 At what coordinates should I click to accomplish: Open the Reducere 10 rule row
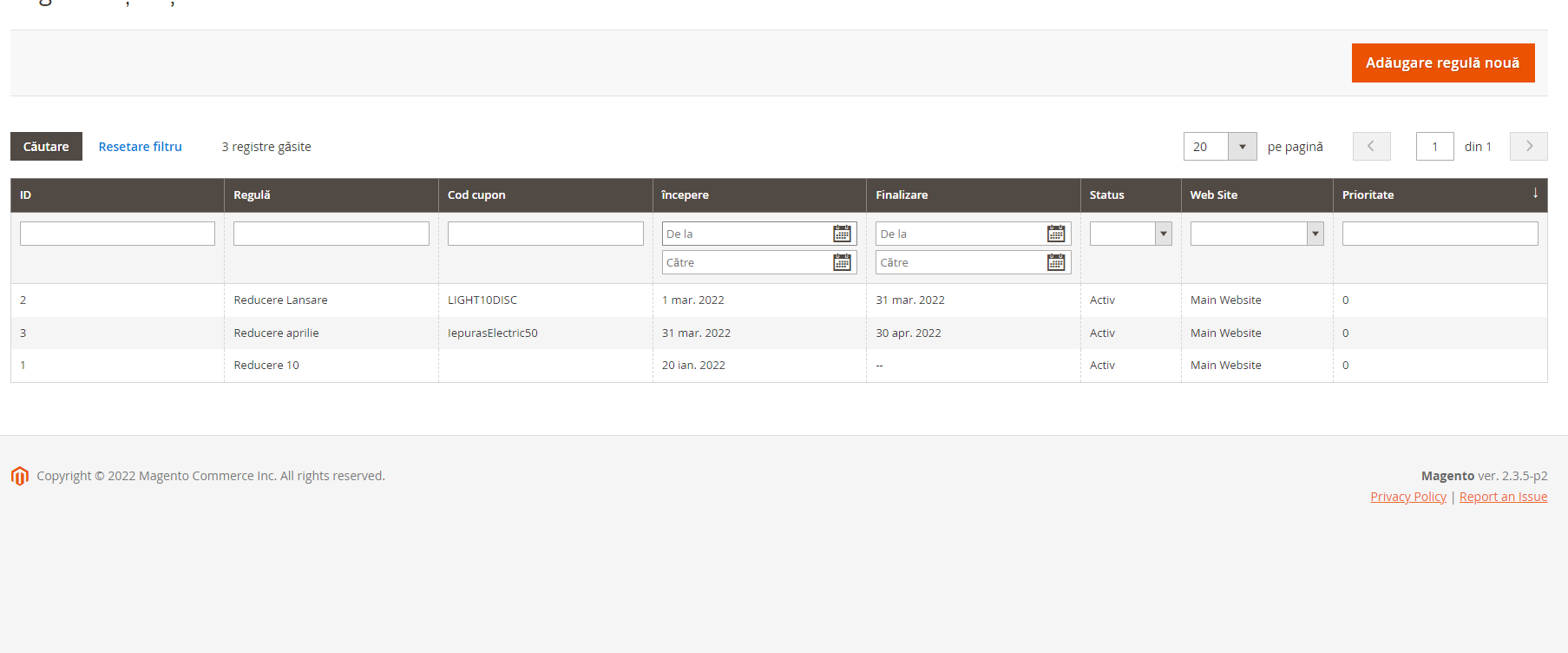[x=779, y=366]
